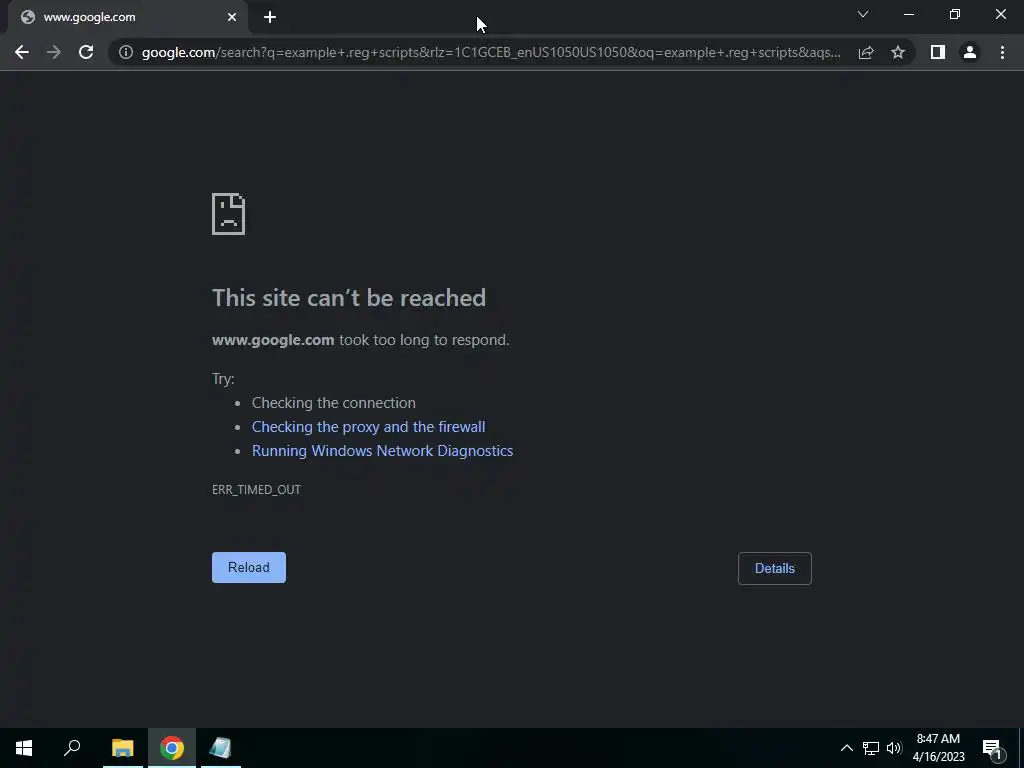This screenshot has height=768, width=1024.
Task: Close the www.google.com tab
Action: click(x=232, y=17)
